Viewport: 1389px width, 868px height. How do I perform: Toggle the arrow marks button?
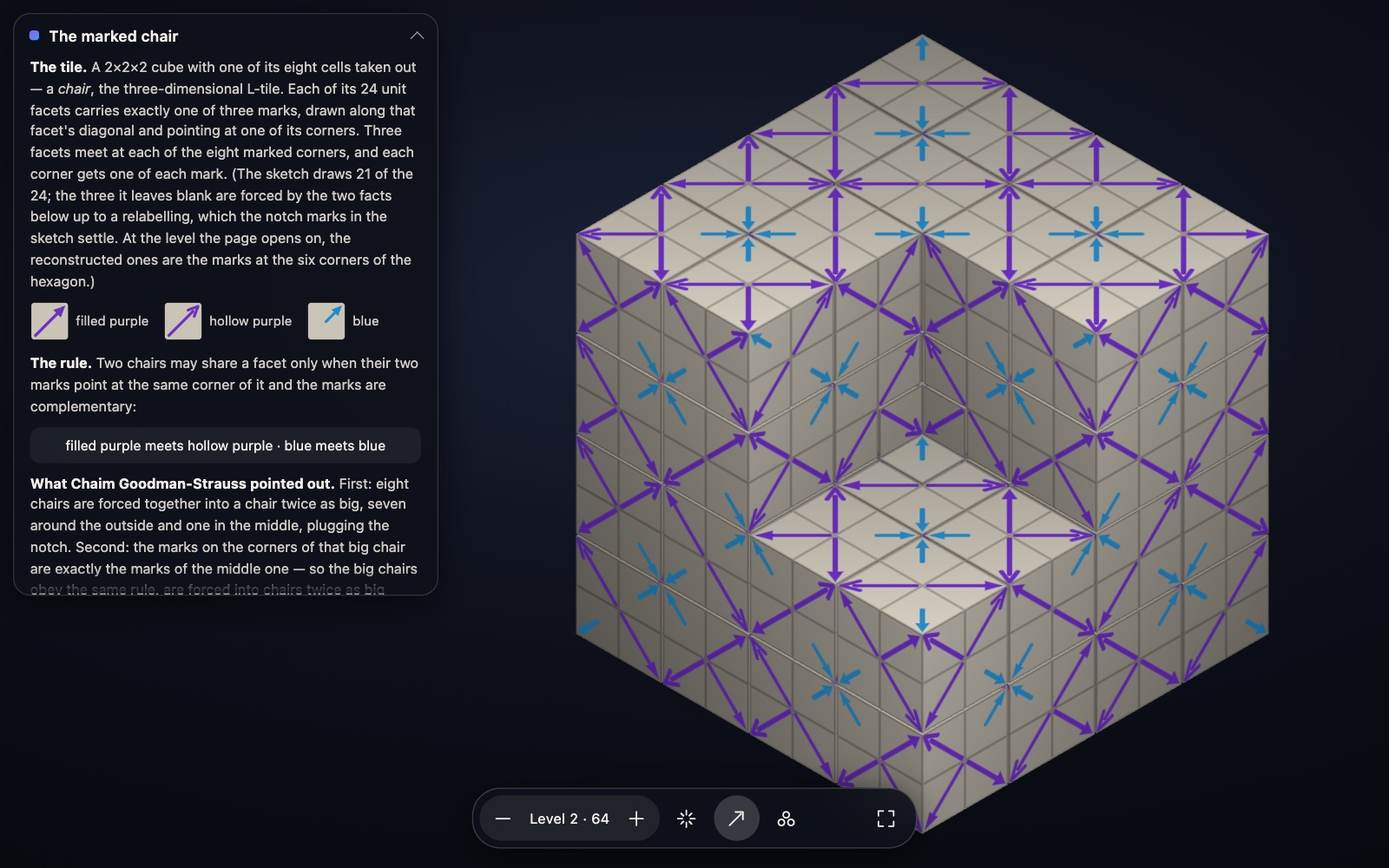click(x=736, y=819)
